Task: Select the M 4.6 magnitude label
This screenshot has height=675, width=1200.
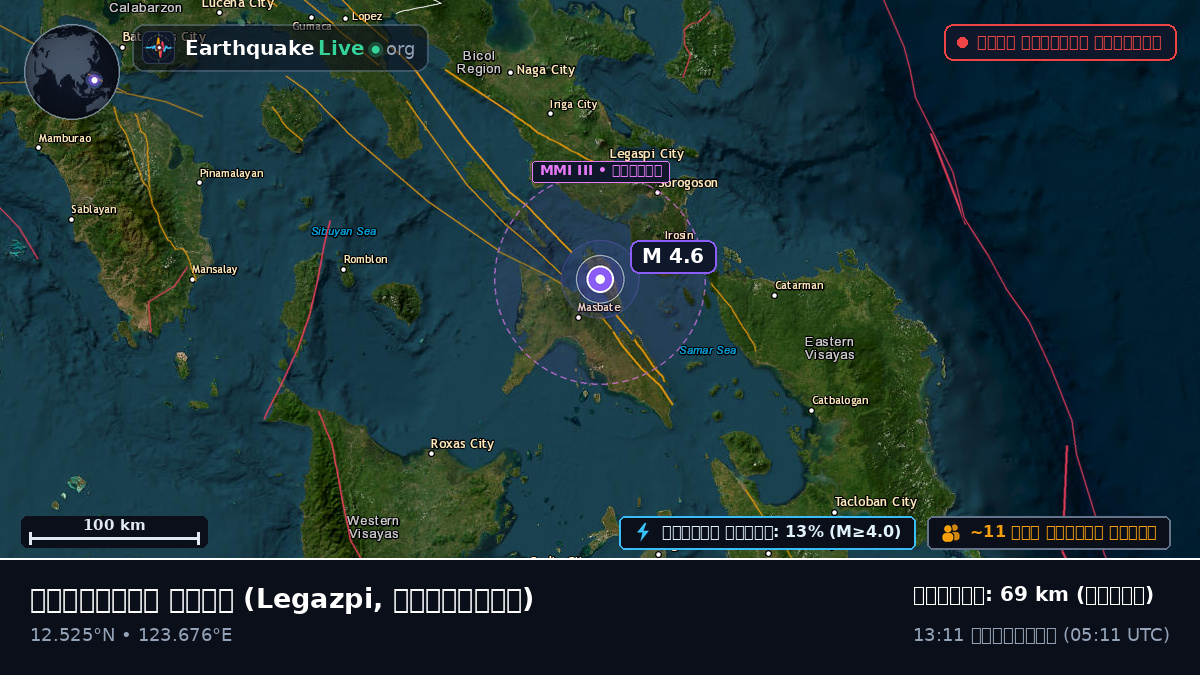Action: click(x=673, y=256)
